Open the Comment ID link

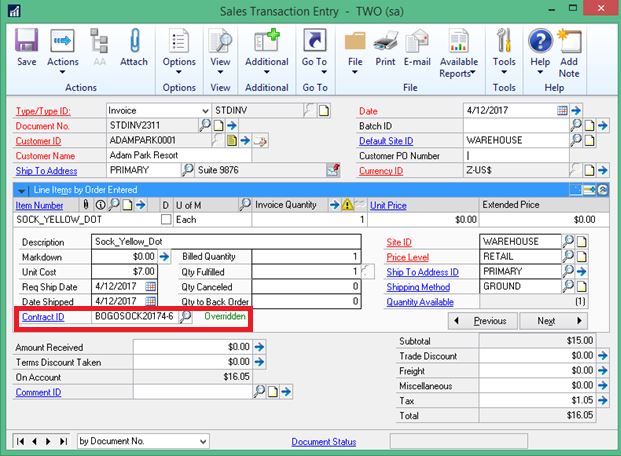coord(38,392)
